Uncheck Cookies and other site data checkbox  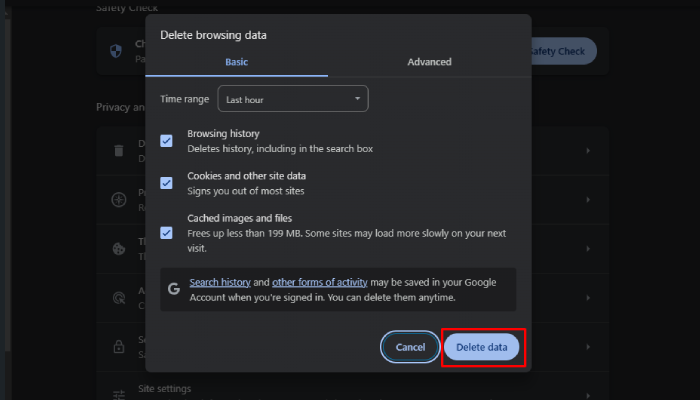(166, 183)
